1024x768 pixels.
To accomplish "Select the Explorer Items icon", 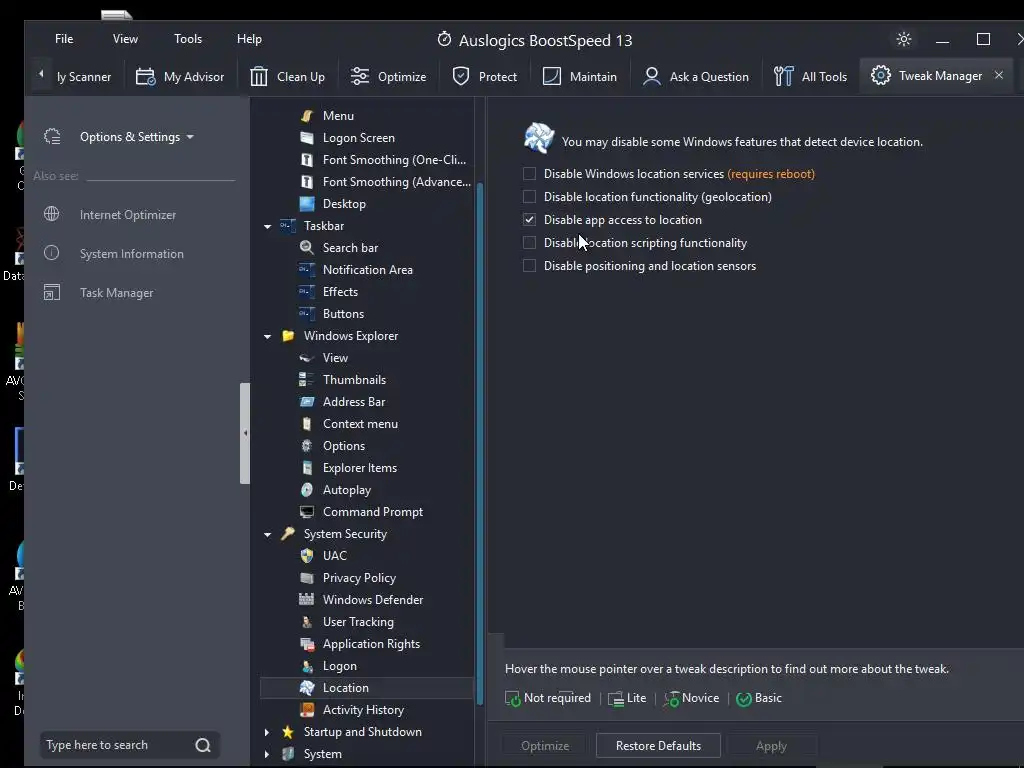I will (307, 468).
